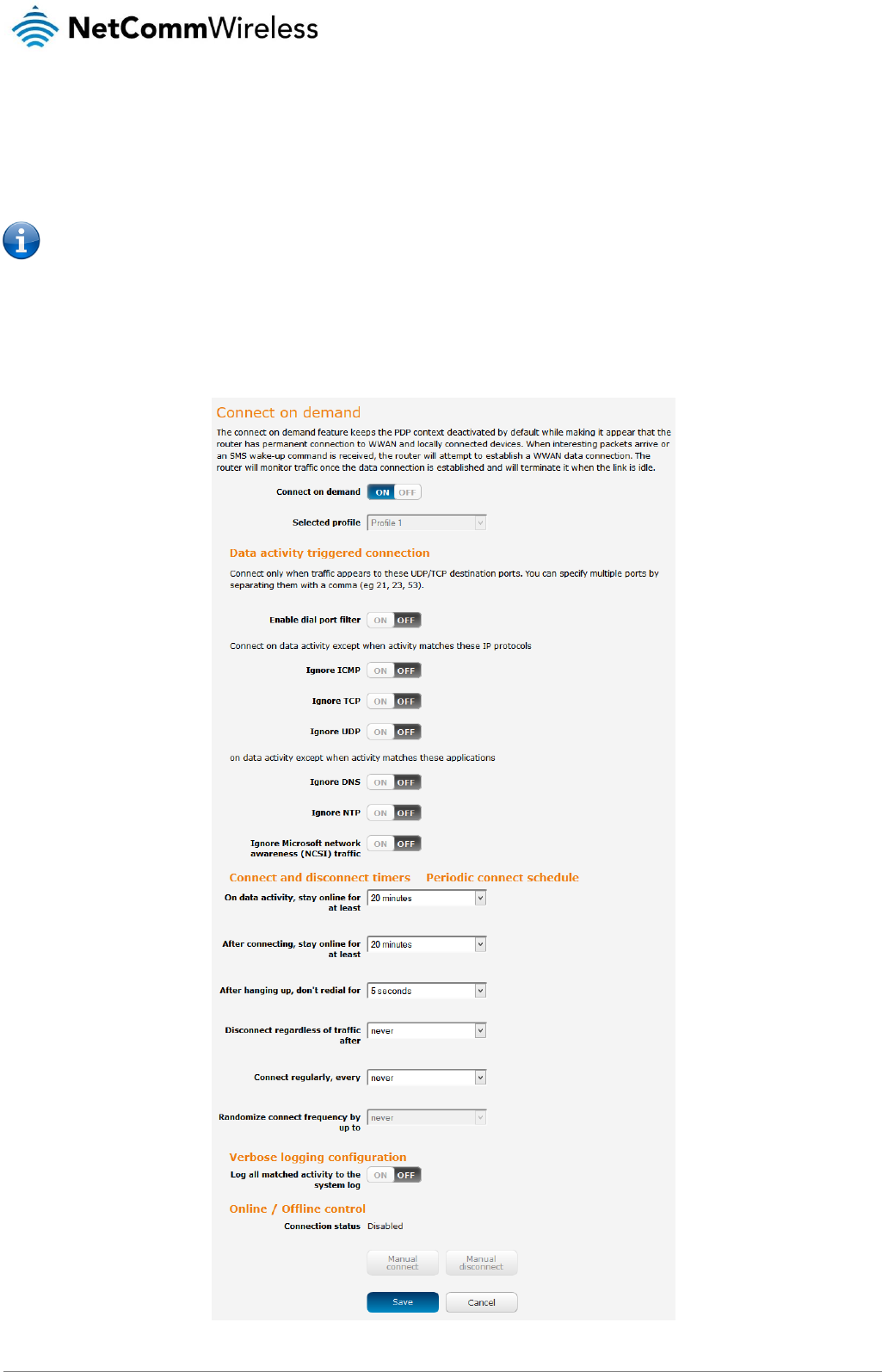The image size is (882, 1372).
Task: Enable dial port filter toggle
Action: pyautogui.click(x=394, y=620)
